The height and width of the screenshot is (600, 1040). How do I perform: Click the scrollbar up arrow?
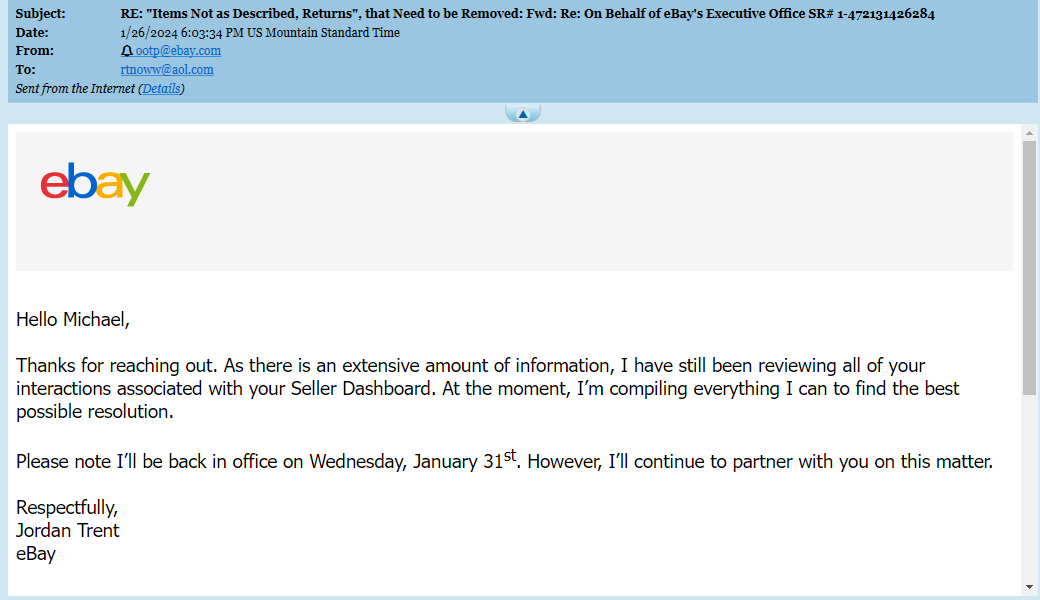coord(1029,133)
